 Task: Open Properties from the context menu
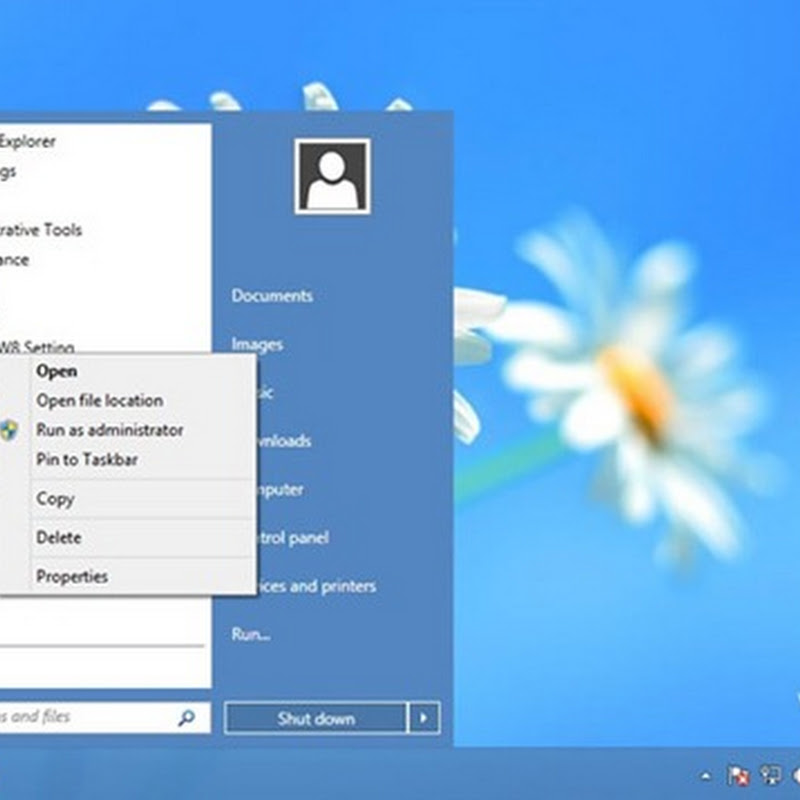coord(71,576)
